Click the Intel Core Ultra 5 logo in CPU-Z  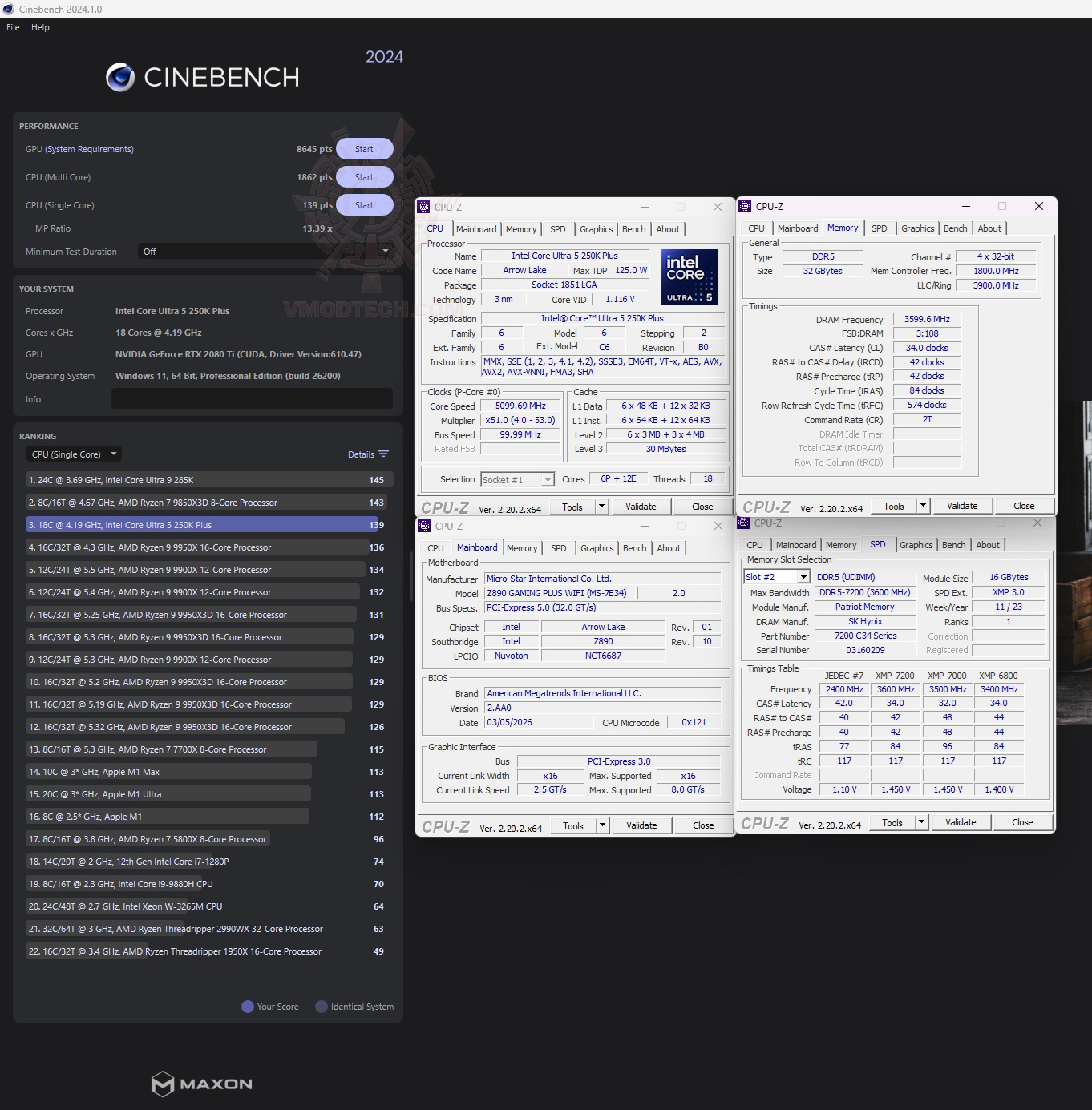coord(690,277)
